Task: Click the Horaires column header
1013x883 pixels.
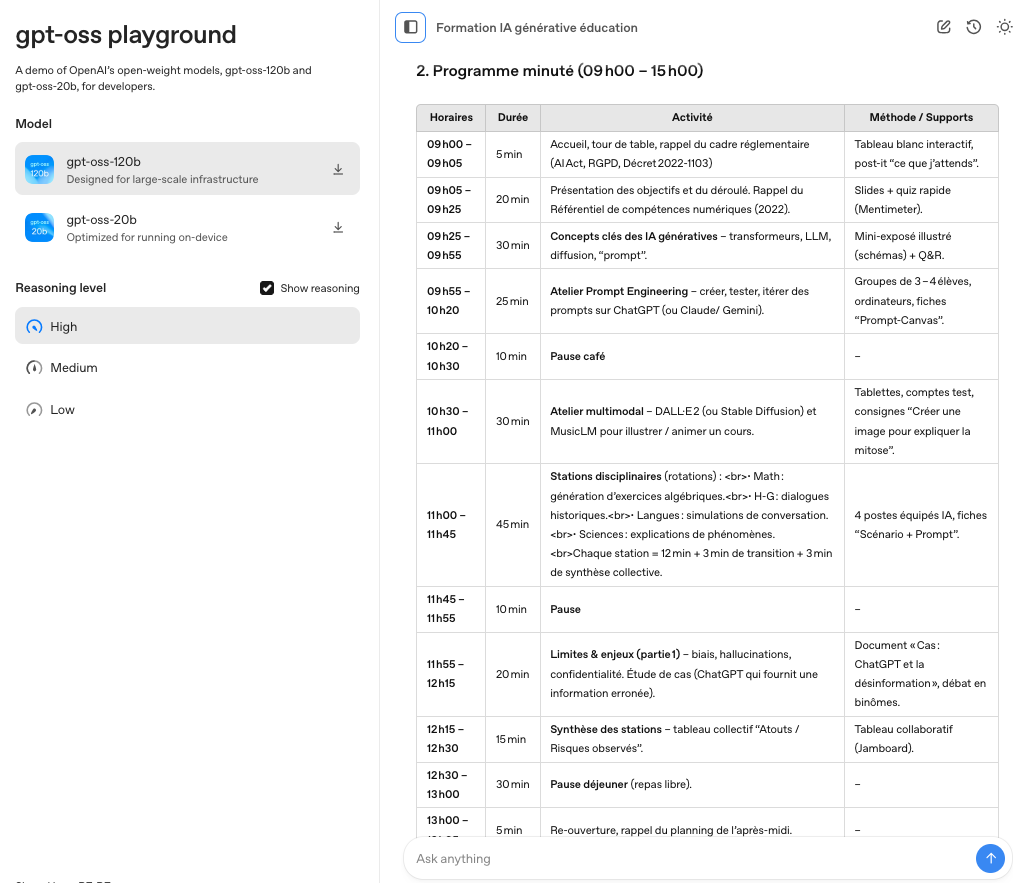Action: point(451,118)
